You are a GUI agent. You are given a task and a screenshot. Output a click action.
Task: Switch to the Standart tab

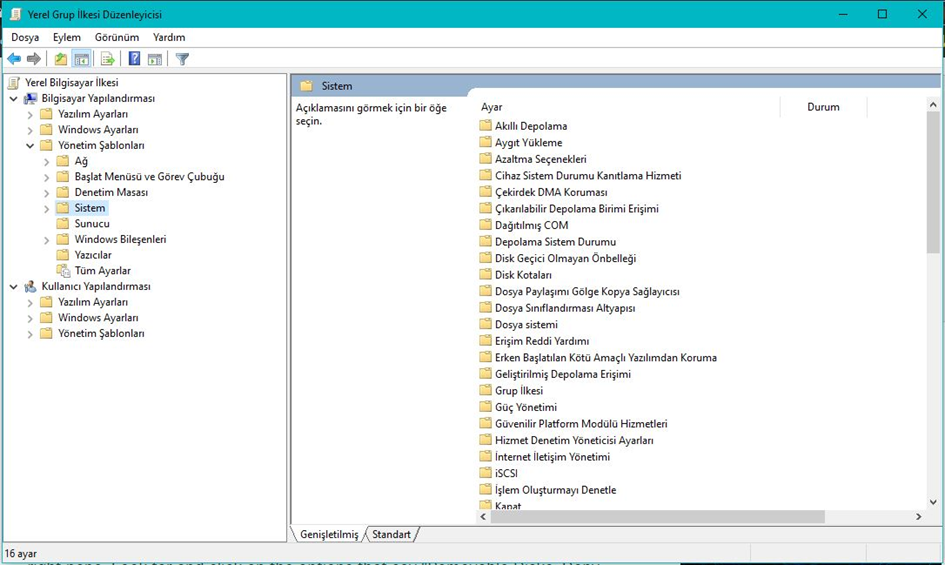pyautogui.click(x=391, y=534)
